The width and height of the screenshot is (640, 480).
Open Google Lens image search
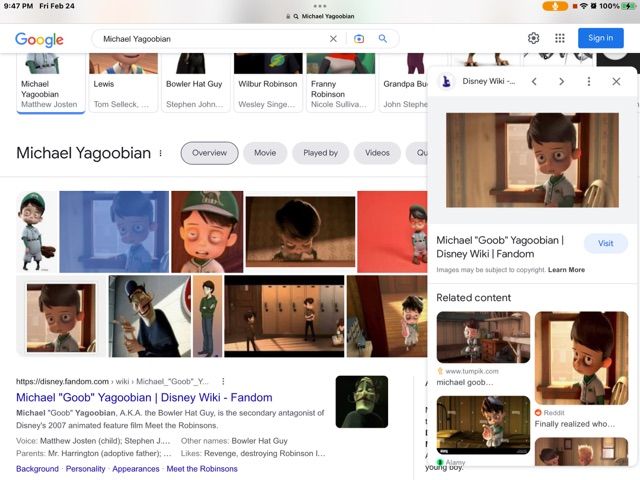(x=359, y=39)
